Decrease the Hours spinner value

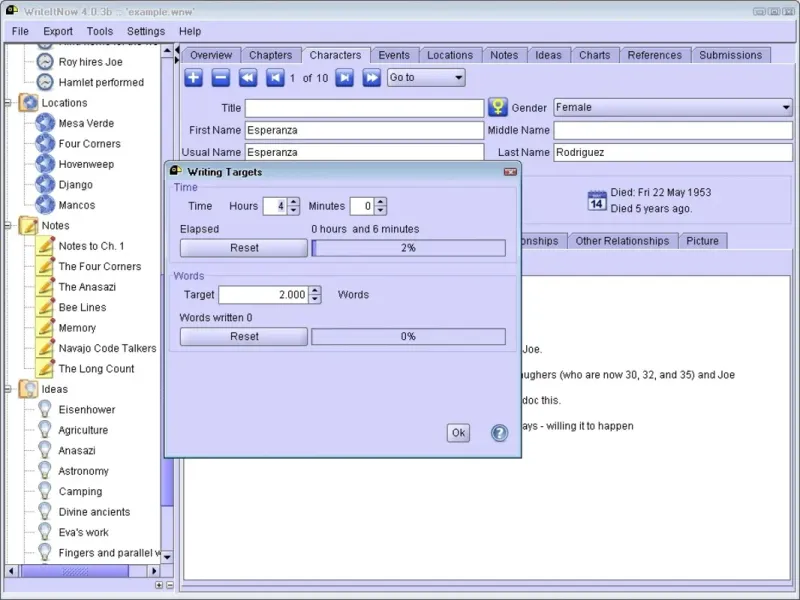point(293,210)
